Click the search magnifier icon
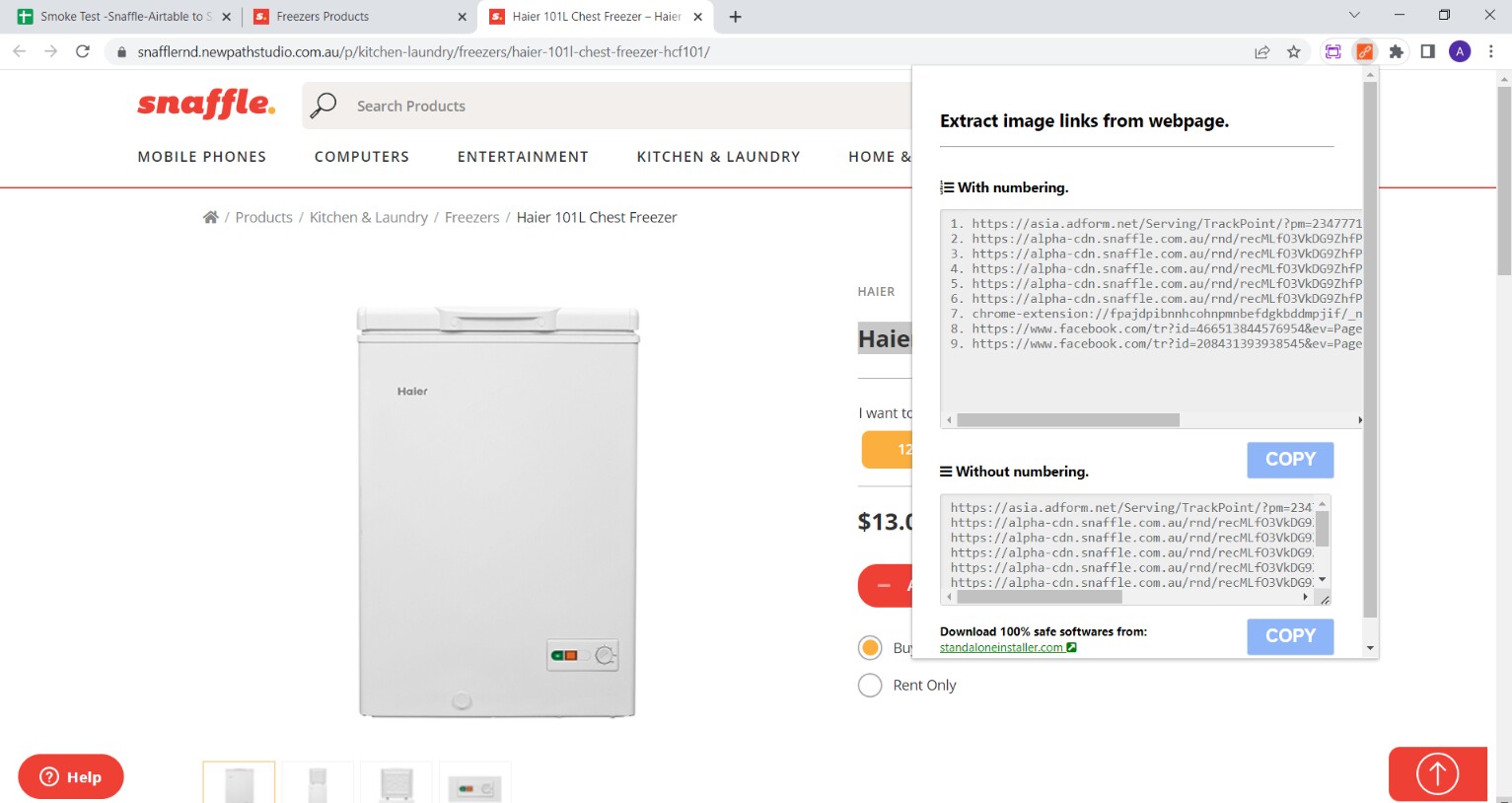Screen dimensions: 1512x803 [324, 105]
